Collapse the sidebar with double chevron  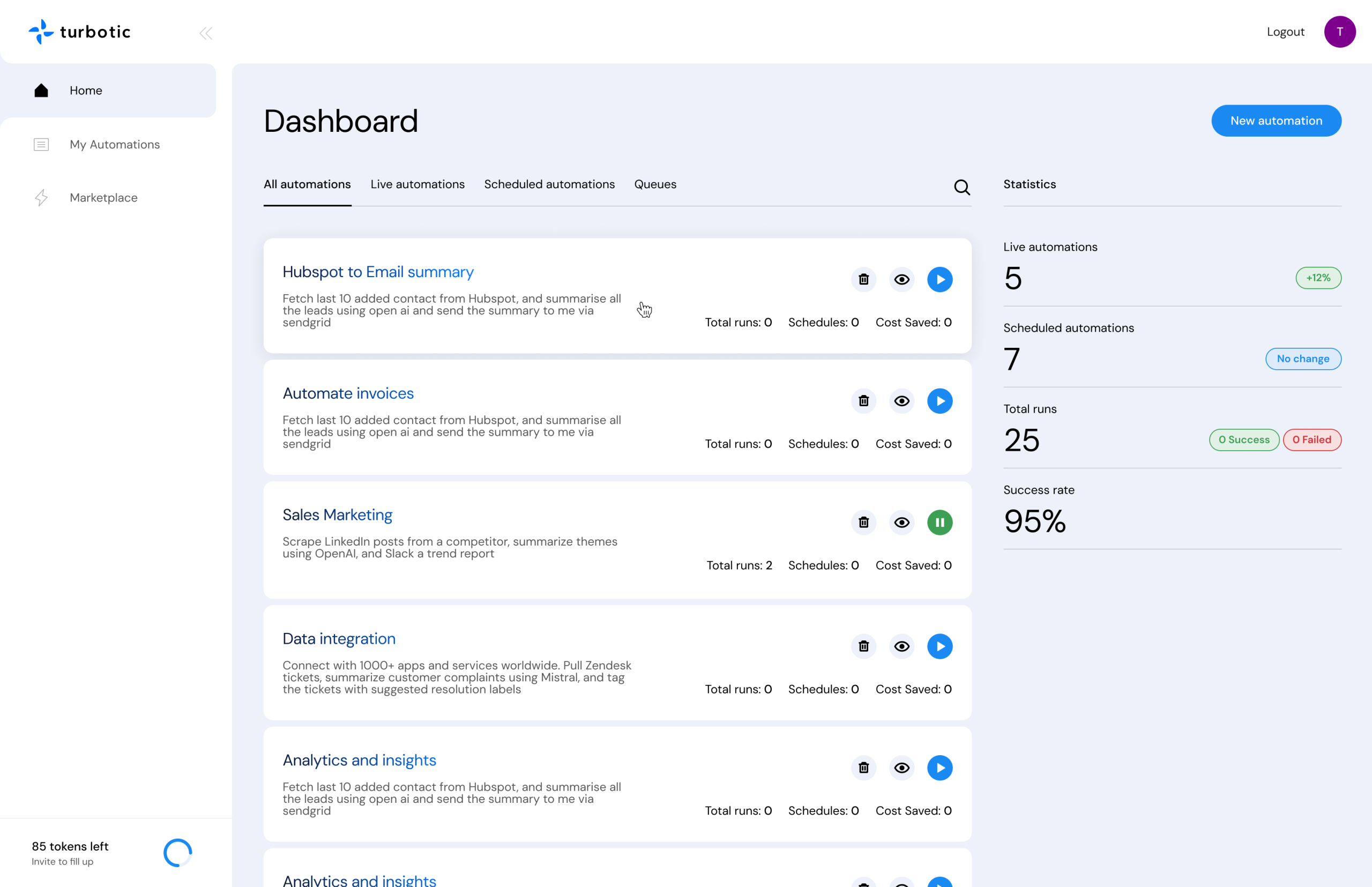(206, 33)
